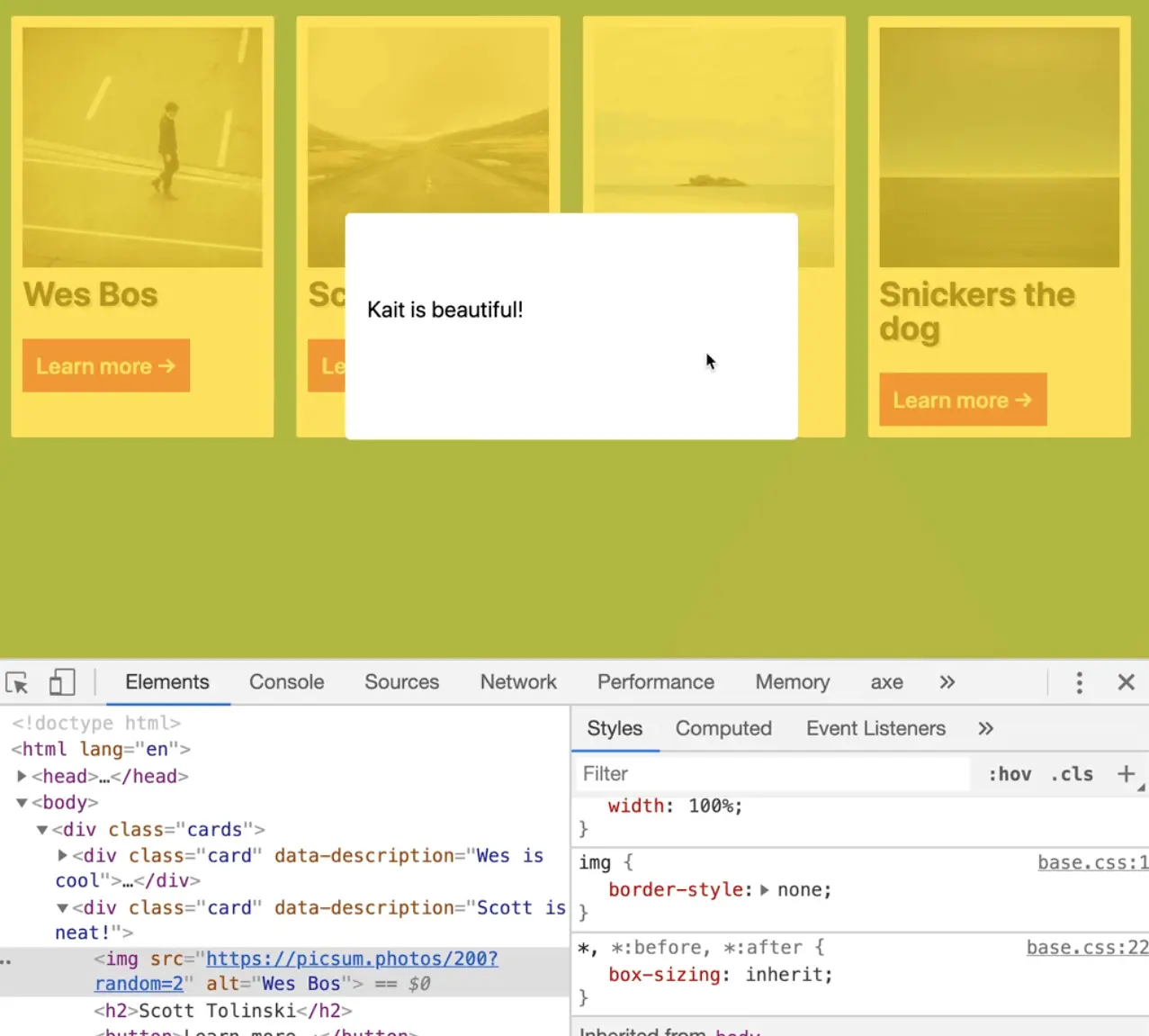The width and height of the screenshot is (1149, 1036).
Task: Open DevTools three-dot customize menu
Action: click(x=1079, y=683)
